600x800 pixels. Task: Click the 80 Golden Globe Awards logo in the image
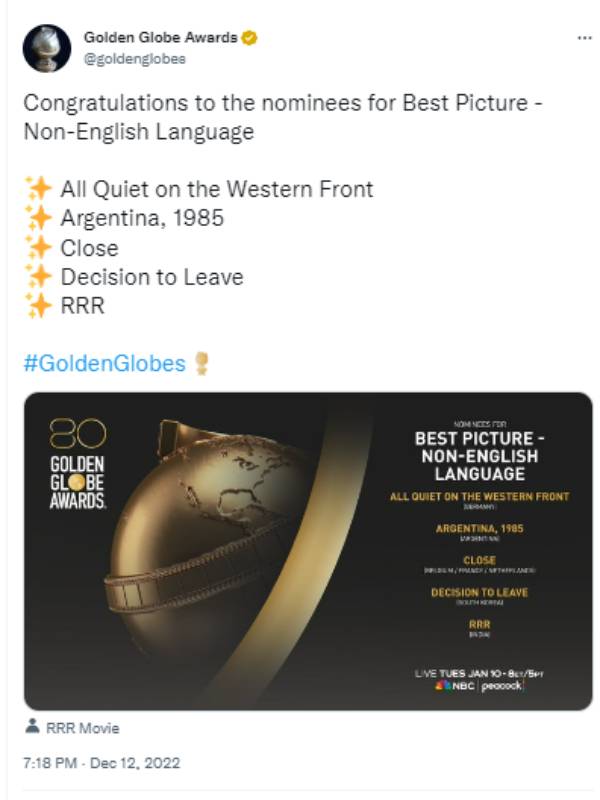78,464
